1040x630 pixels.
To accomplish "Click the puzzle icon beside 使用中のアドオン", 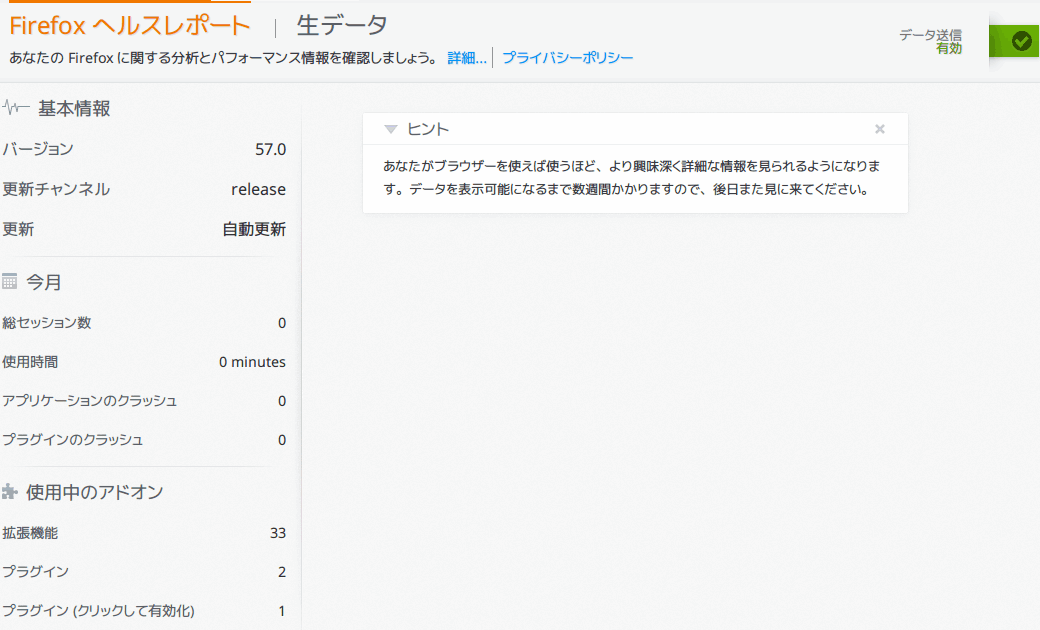I will (x=9, y=491).
